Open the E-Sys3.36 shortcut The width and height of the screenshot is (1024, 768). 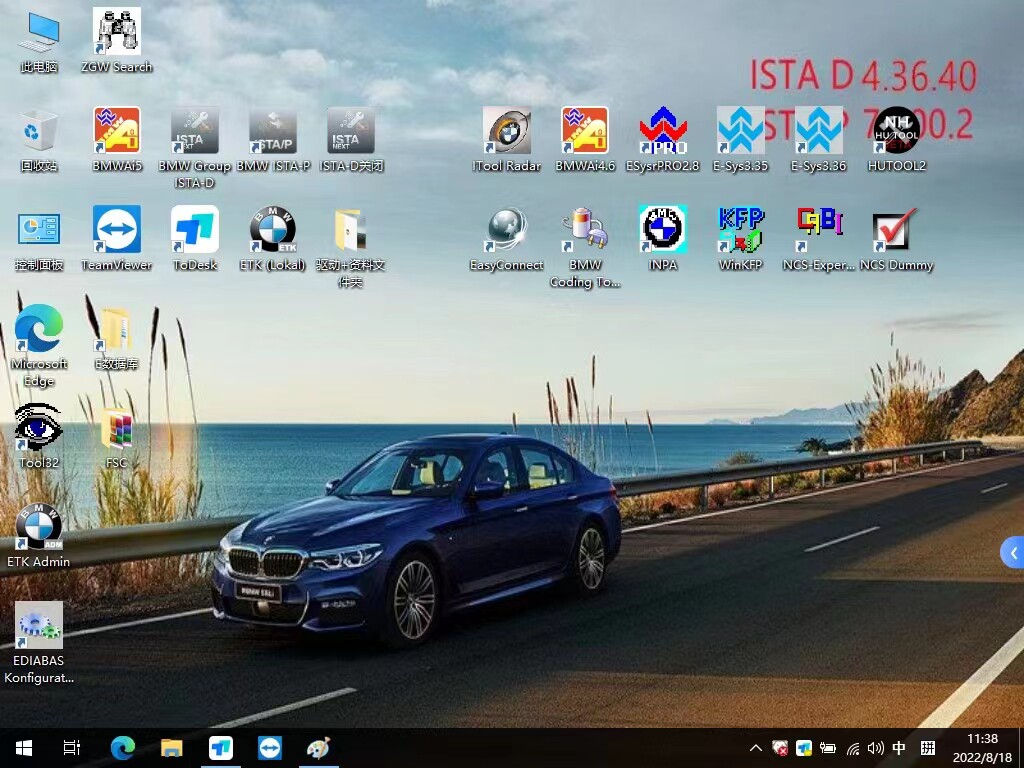click(x=818, y=140)
